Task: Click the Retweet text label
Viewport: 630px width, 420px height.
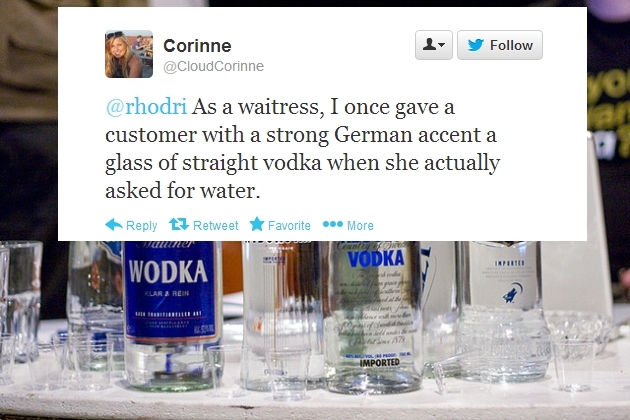Action: pyautogui.click(x=215, y=225)
